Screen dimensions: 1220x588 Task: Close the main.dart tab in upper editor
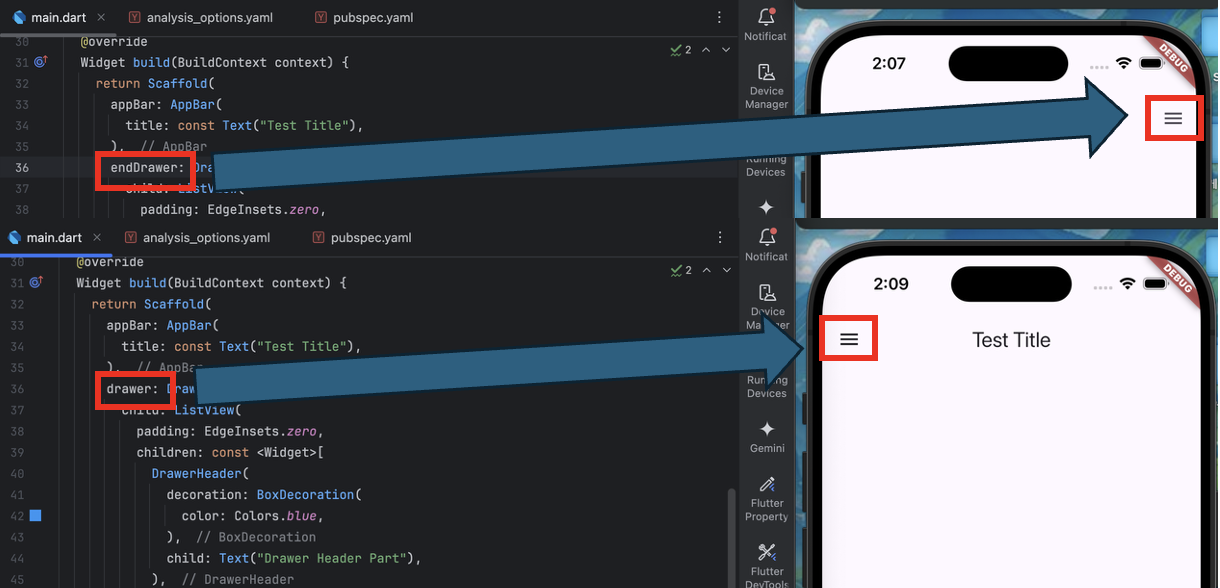tap(101, 18)
